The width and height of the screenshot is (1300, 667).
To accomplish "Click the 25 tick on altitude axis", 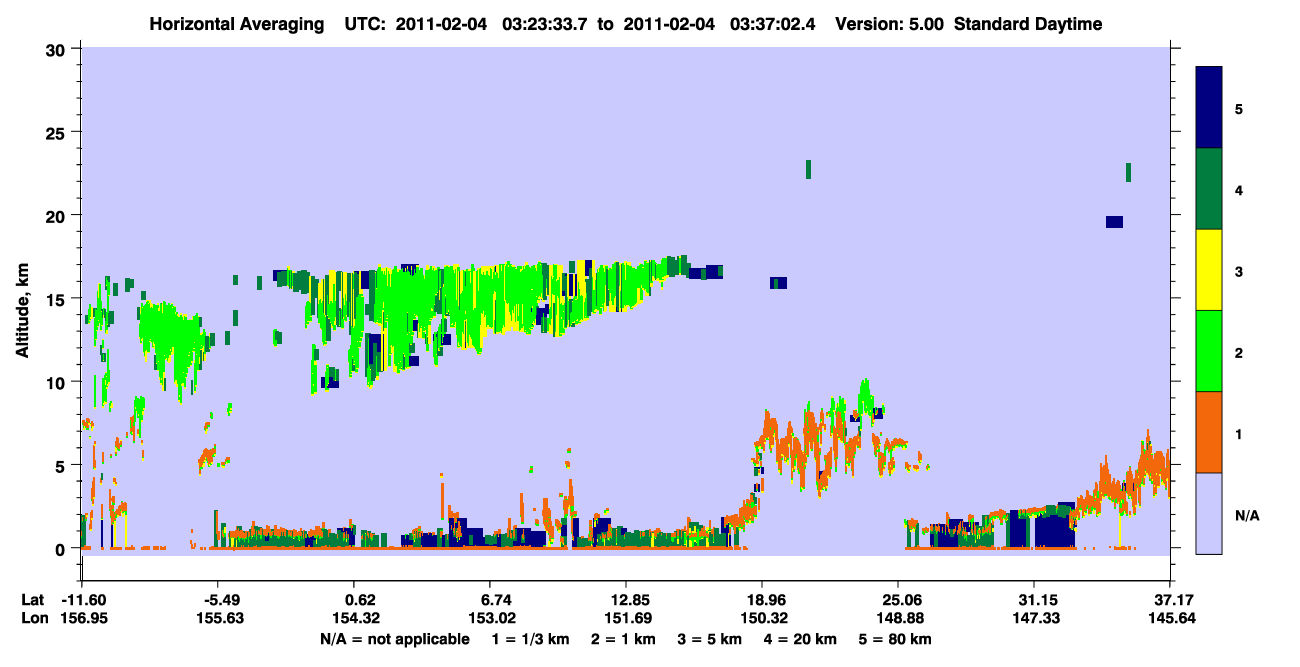I will 58,132.
